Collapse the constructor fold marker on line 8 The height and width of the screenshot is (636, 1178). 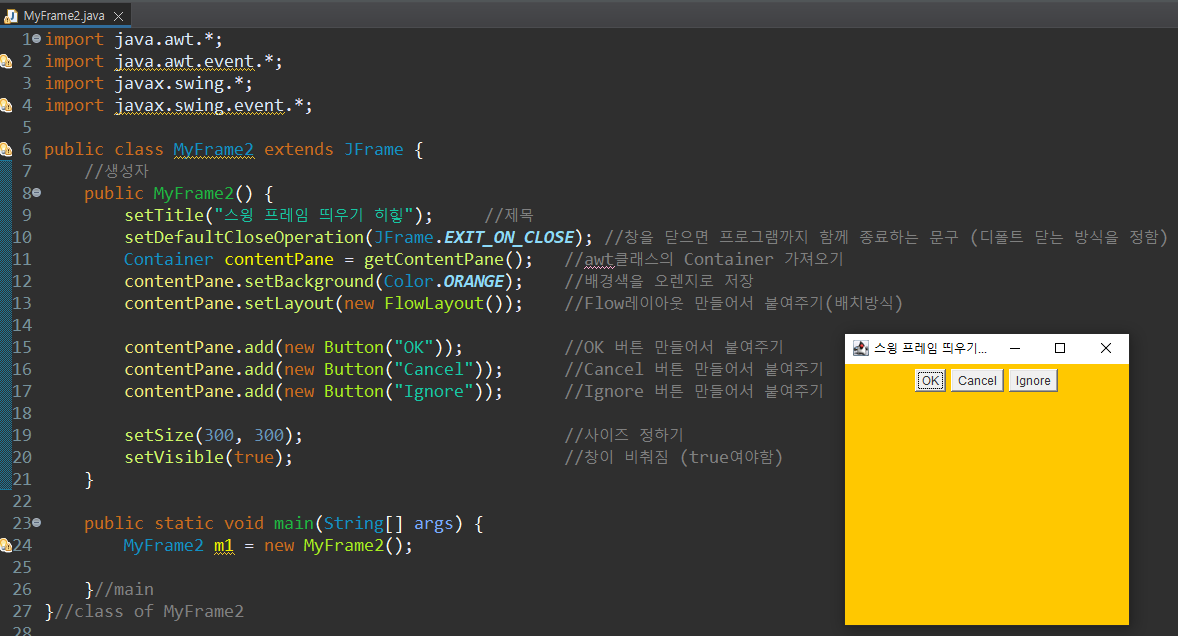pos(37,193)
